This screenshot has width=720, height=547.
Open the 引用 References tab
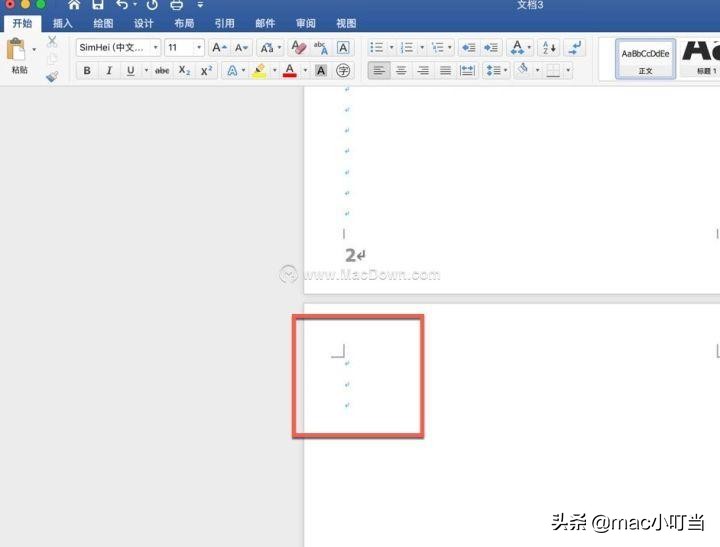(x=225, y=23)
